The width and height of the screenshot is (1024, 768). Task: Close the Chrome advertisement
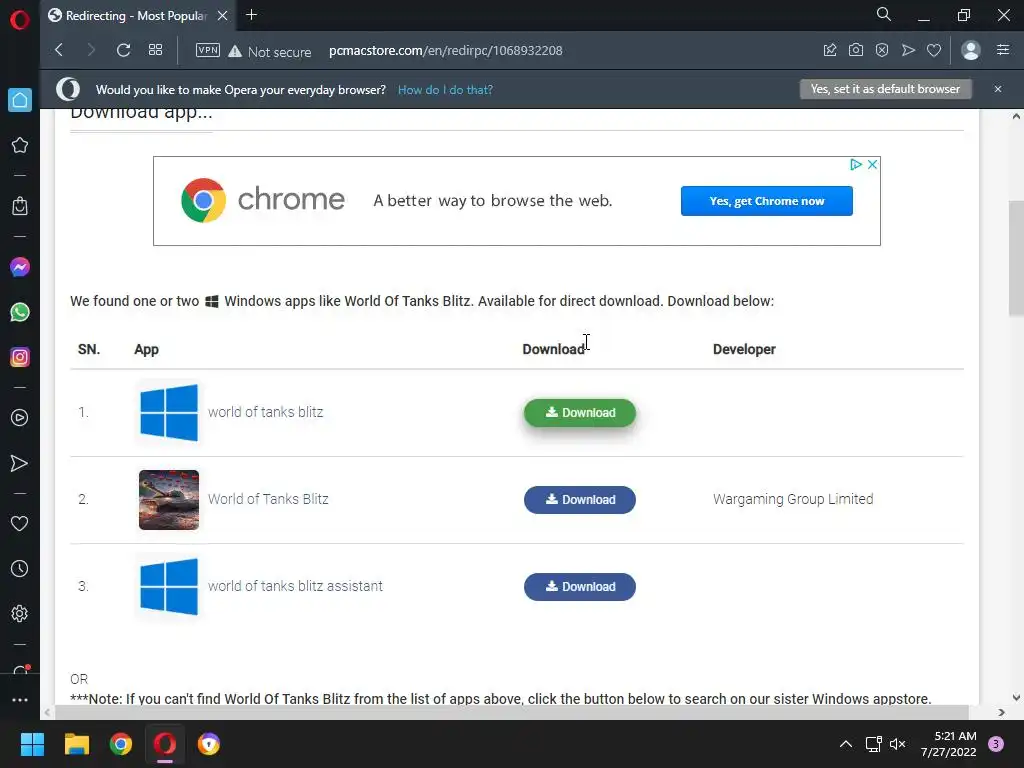pyautogui.click(x=872, y=165)
